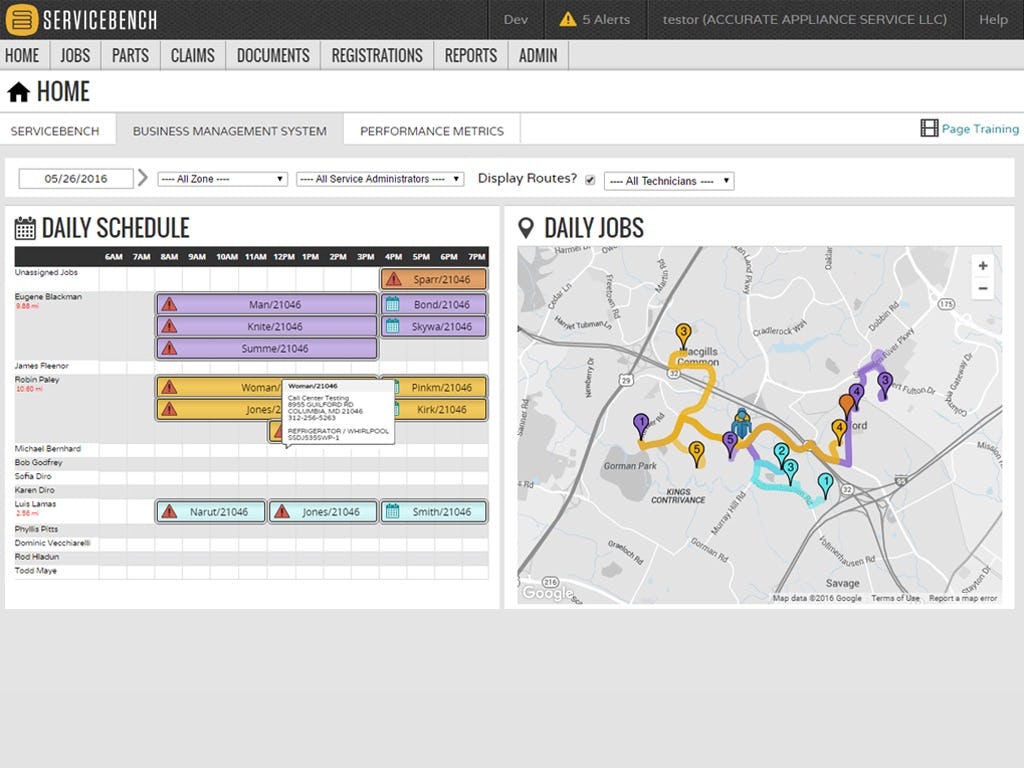Open the CLAIMS menu

tap(193, 56)
